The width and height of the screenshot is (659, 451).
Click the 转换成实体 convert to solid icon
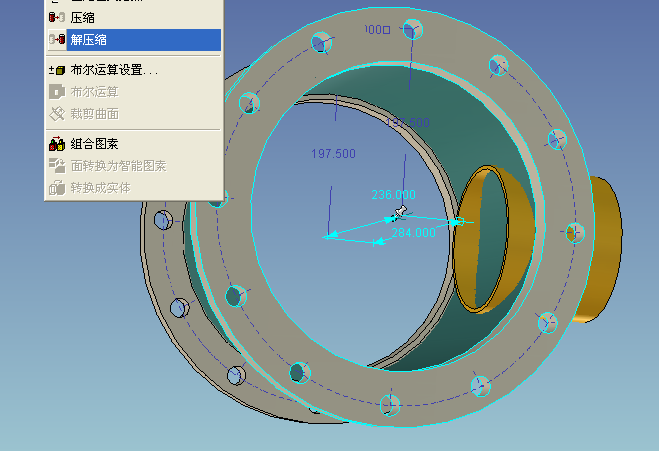coord(57,188)
